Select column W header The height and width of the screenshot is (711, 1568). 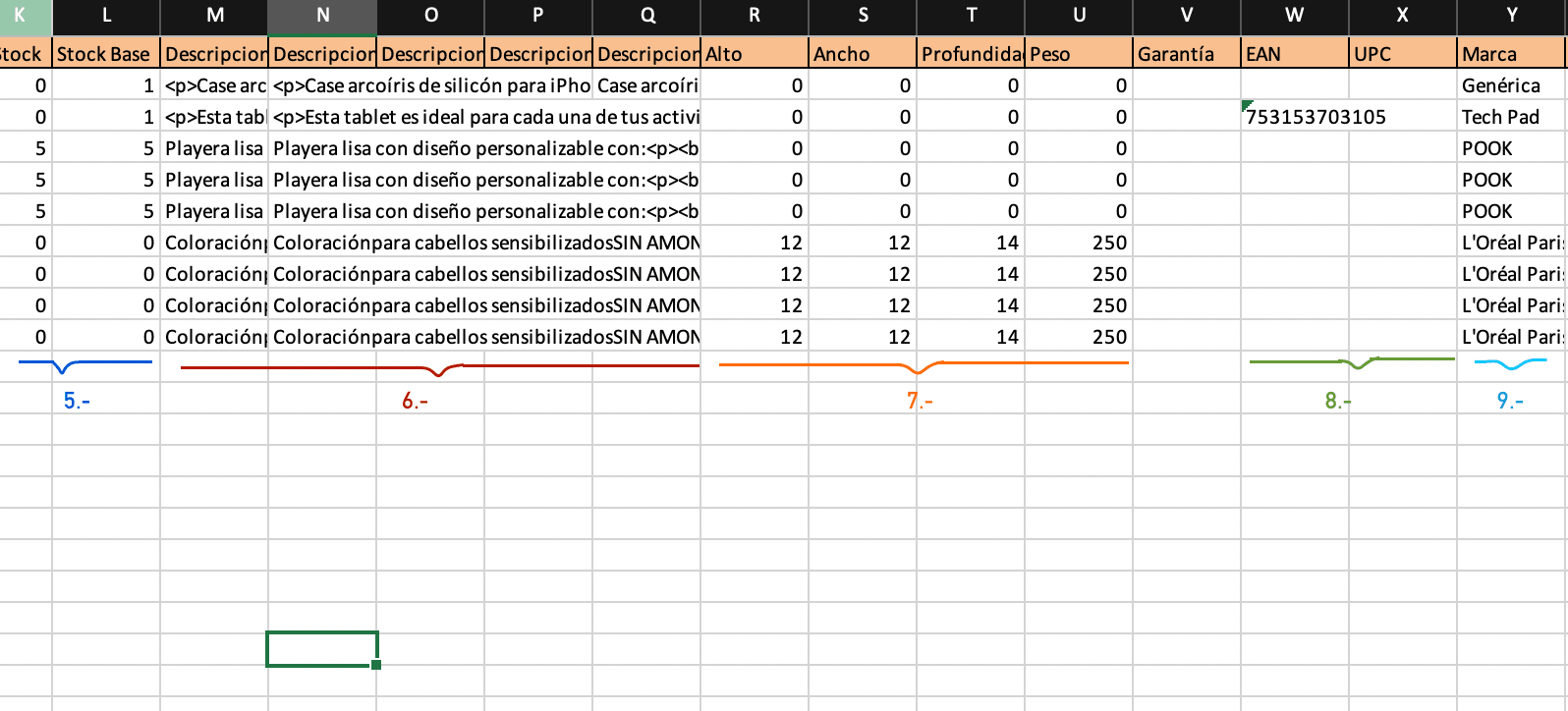coord(1295,16)
